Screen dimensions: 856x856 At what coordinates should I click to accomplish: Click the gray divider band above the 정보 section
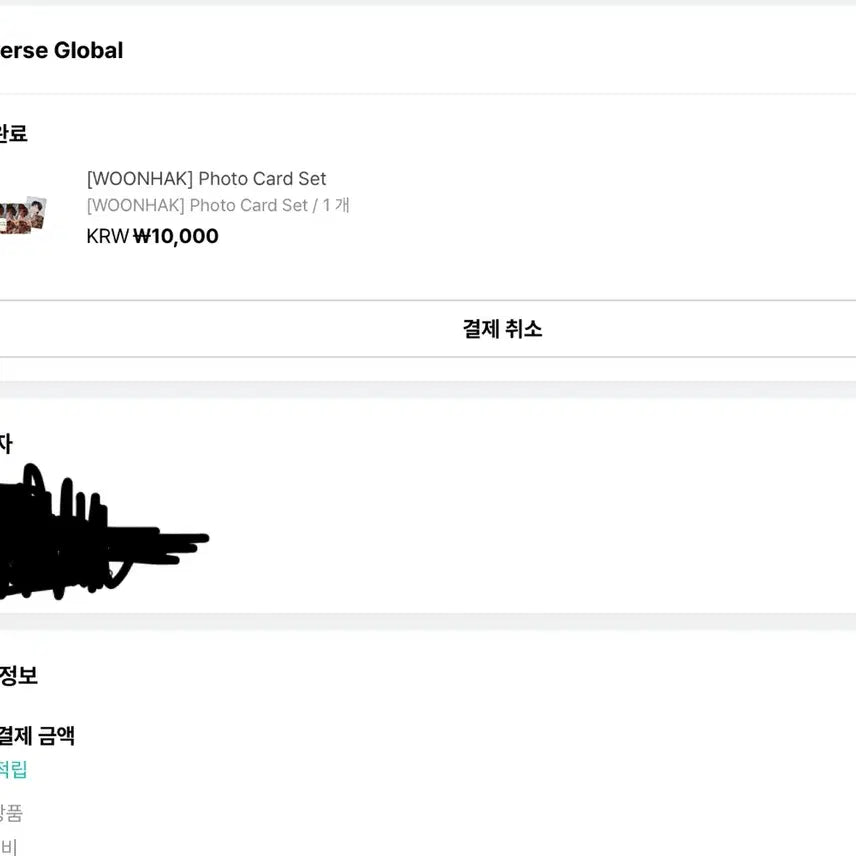[x=428, y=621]
